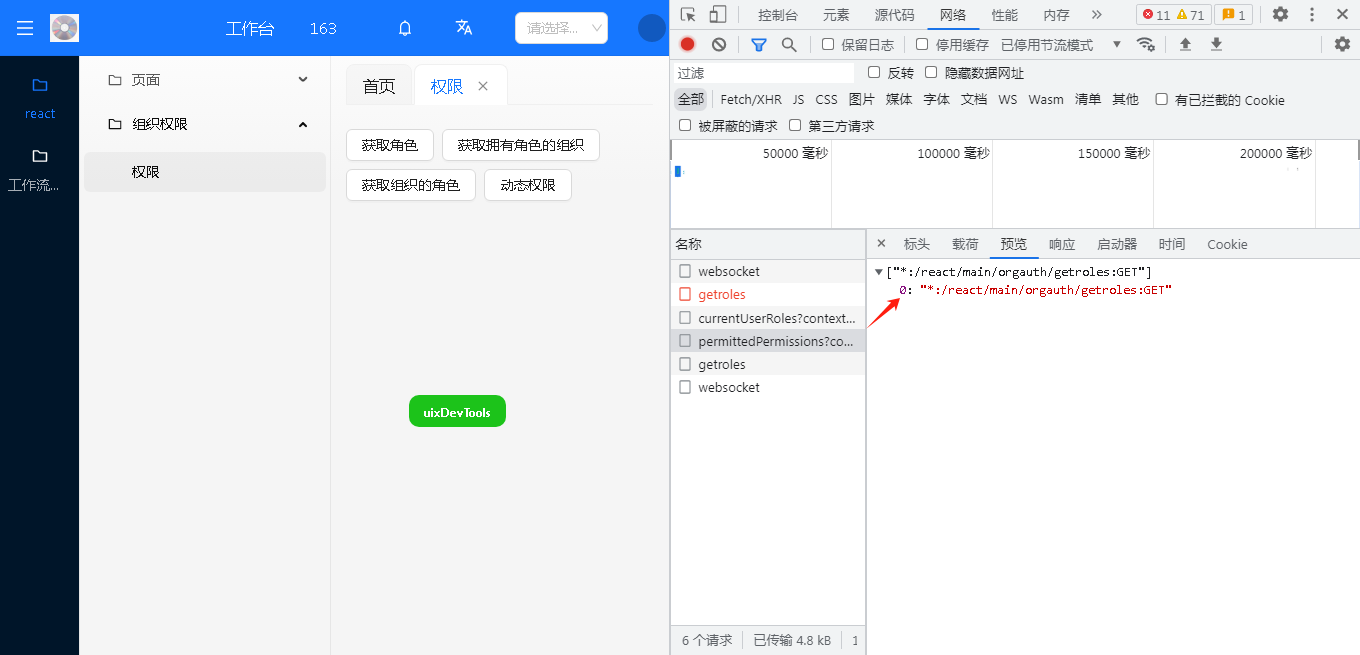The height and width of the screenshot is (655, 1360).
Task: Click the 工作台 header link
Action: click(250, 28)
